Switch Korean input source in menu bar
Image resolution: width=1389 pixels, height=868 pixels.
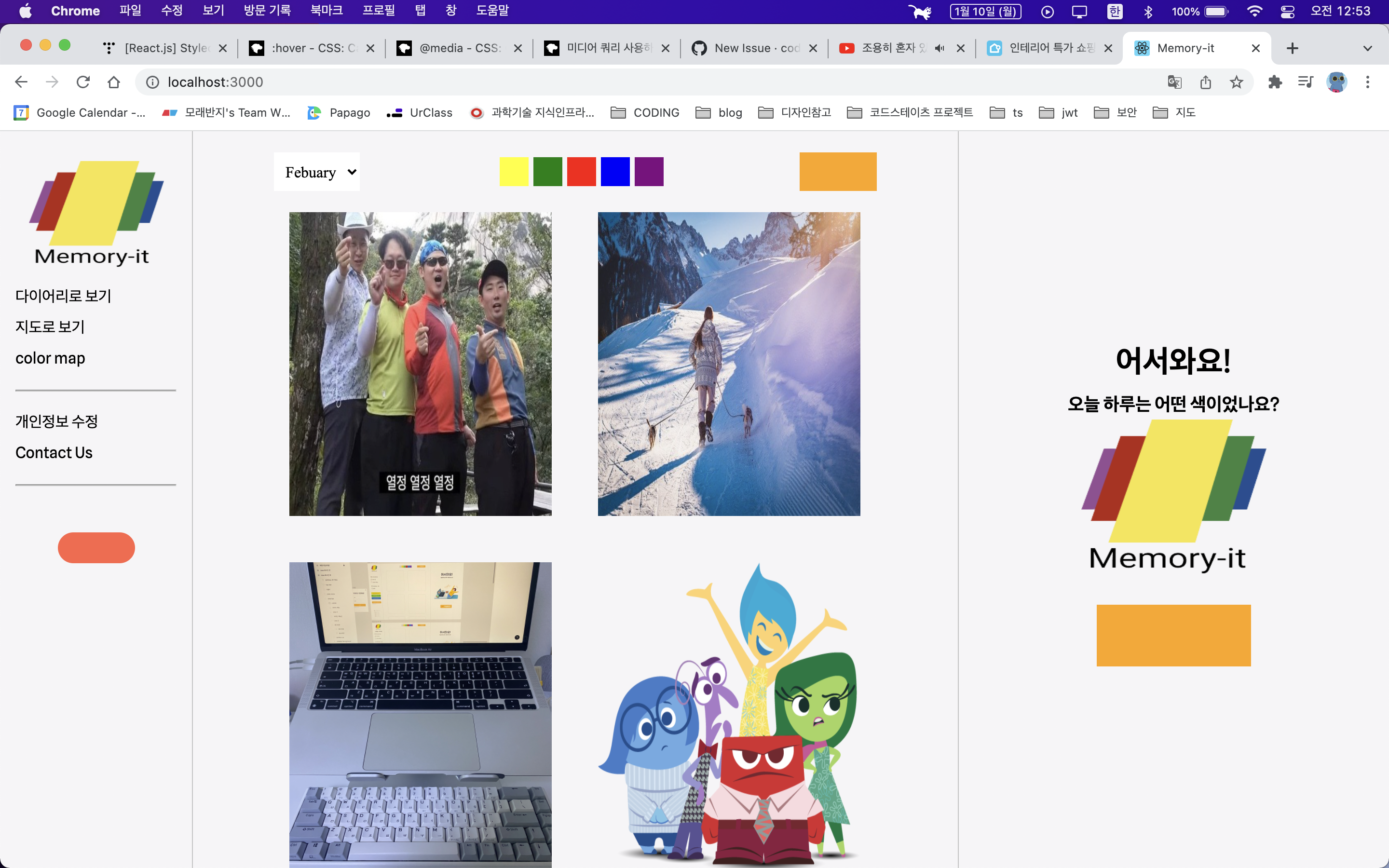tap(1115, 12)
